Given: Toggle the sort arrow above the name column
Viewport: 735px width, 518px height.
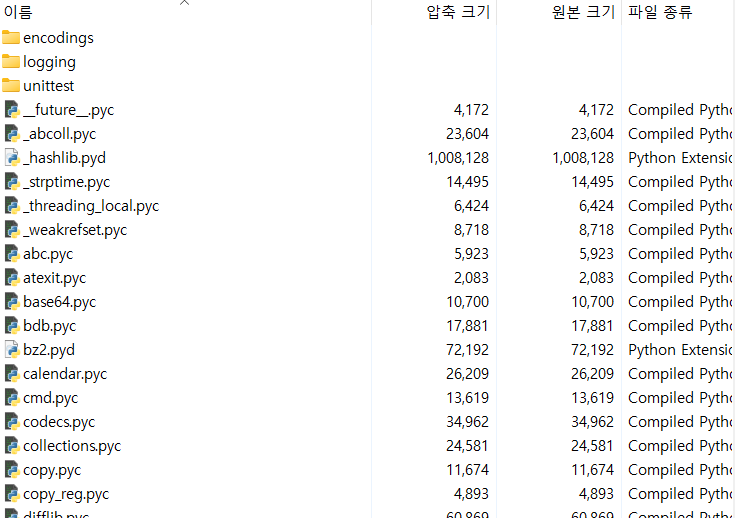Looking at the screenshot, I should [184, 3].
